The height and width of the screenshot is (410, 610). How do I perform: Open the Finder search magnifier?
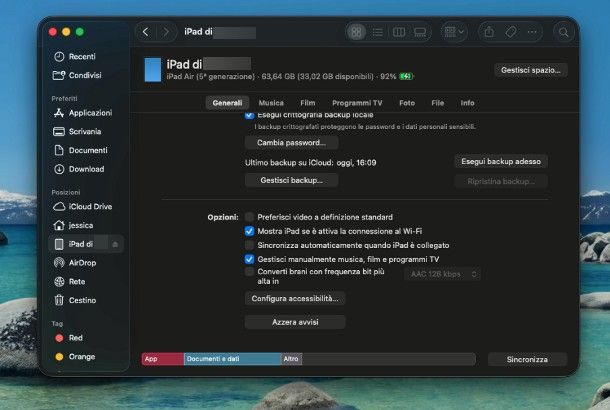[563, 33]
